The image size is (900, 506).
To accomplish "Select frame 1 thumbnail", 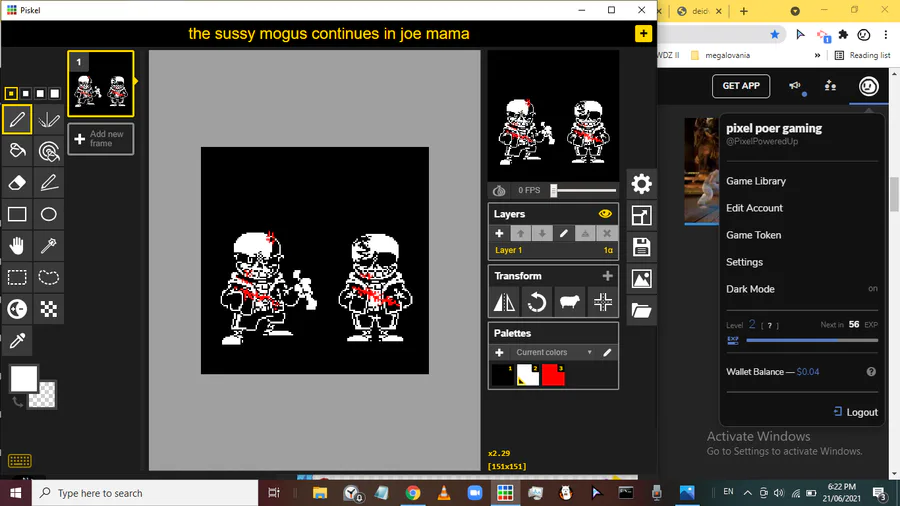I will click(x=101, y=84).
